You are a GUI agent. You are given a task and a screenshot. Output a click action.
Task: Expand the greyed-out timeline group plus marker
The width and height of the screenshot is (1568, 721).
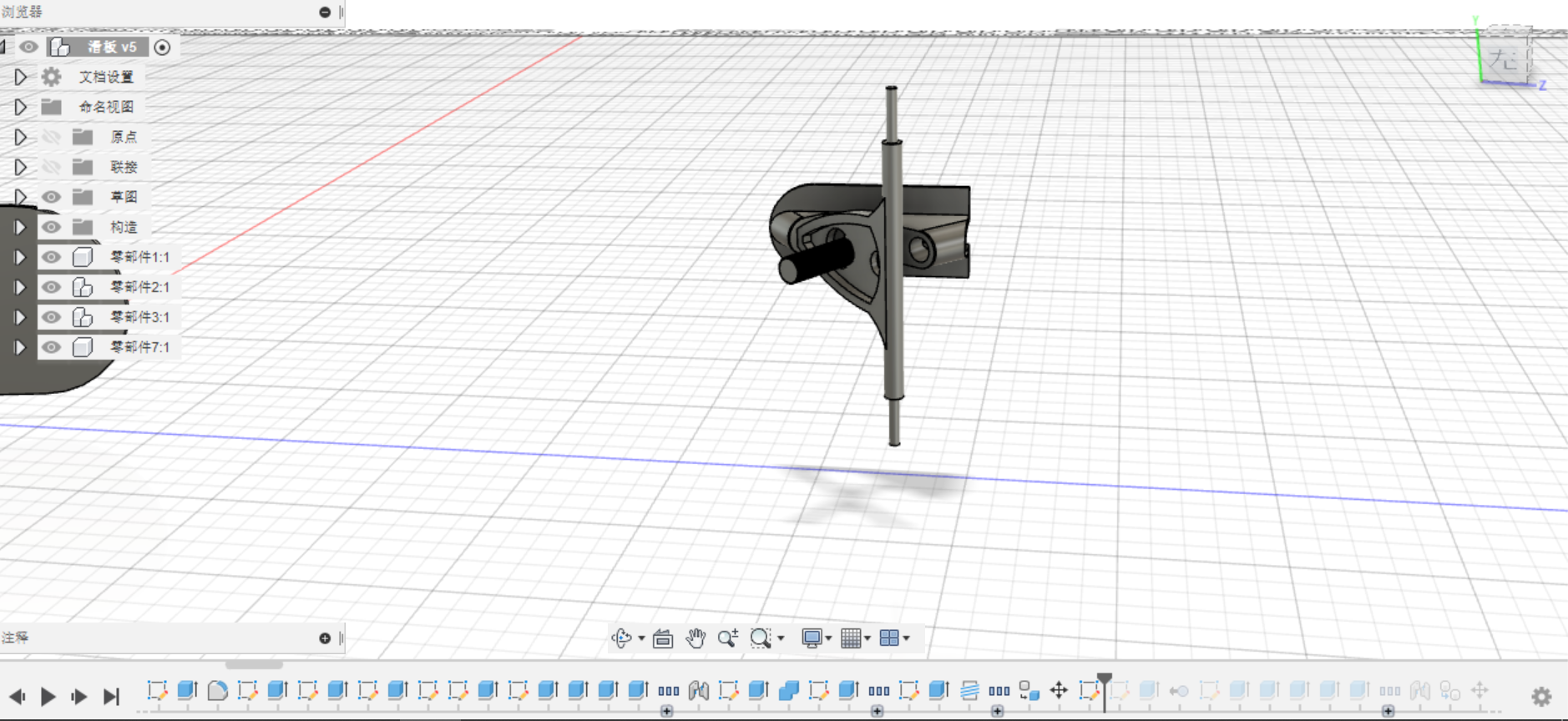click(1388, 711)
